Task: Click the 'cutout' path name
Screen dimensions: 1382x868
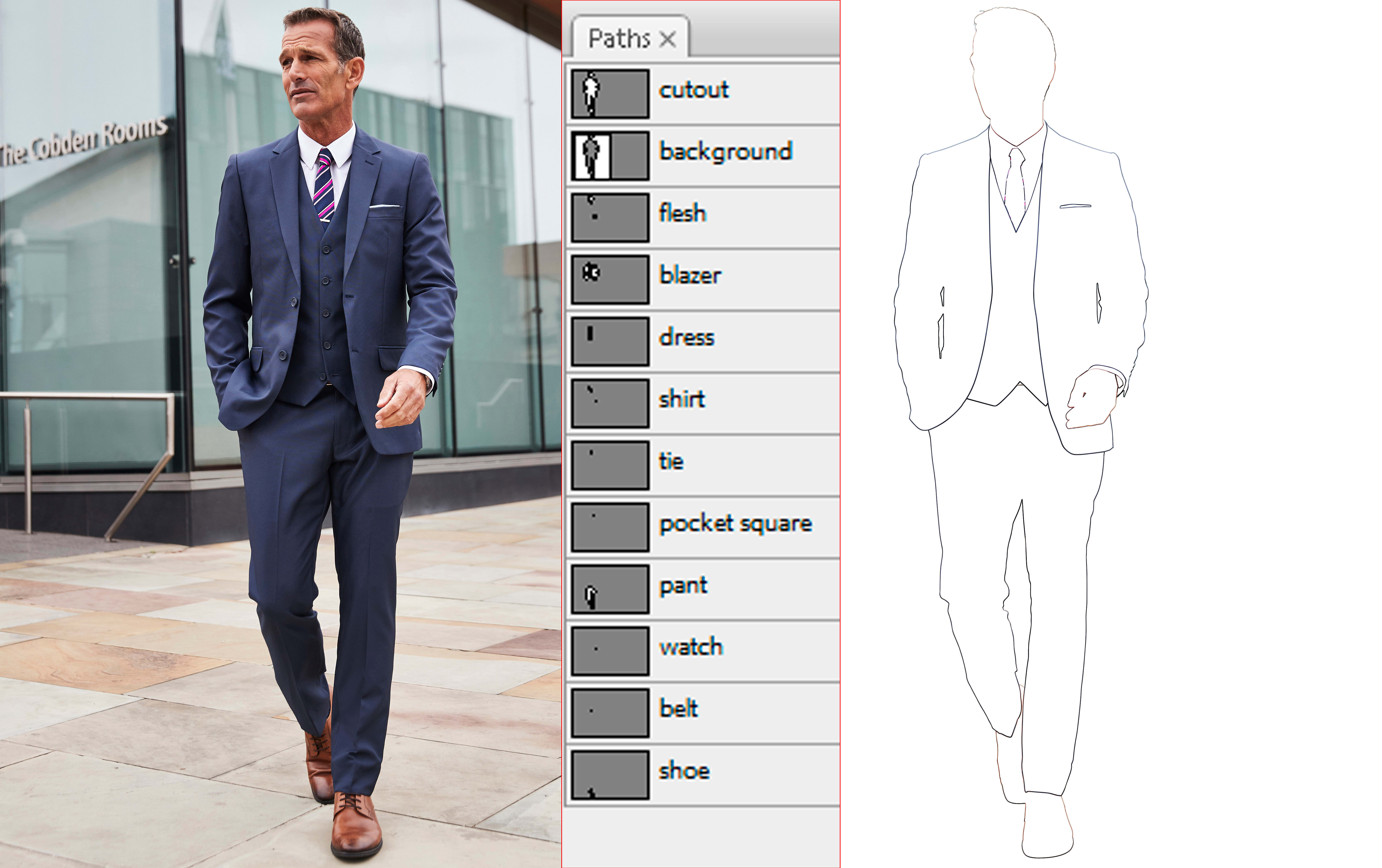Action: click(x=694, y=89)
